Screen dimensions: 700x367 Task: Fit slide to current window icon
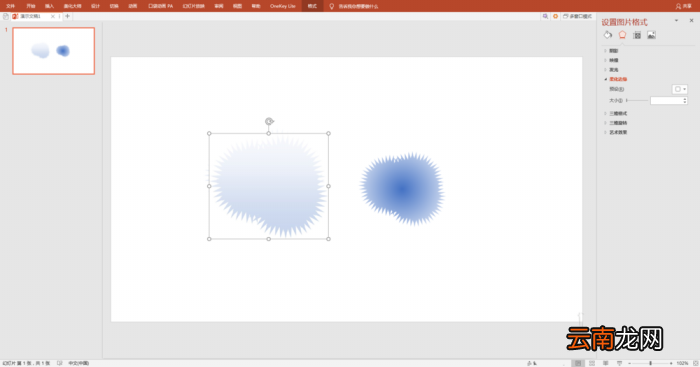696,363
